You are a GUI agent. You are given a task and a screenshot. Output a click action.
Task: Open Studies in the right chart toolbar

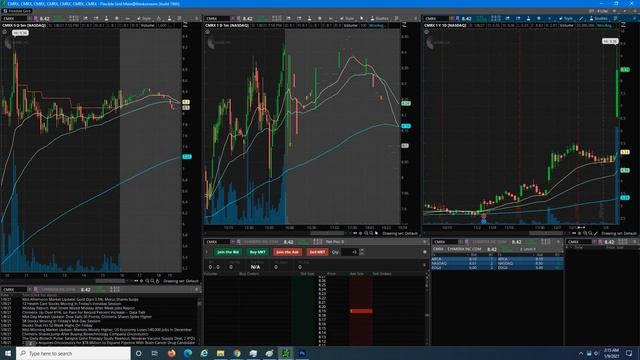tap(598, 18)
